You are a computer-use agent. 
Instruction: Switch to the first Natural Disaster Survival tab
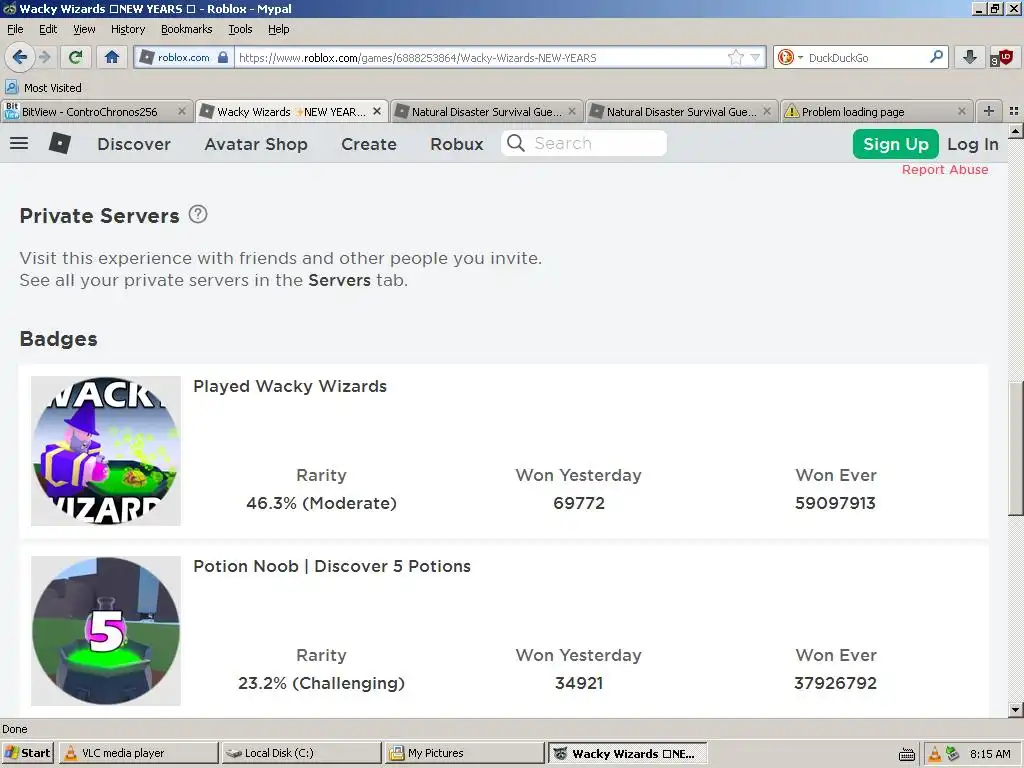click(487, 112)
